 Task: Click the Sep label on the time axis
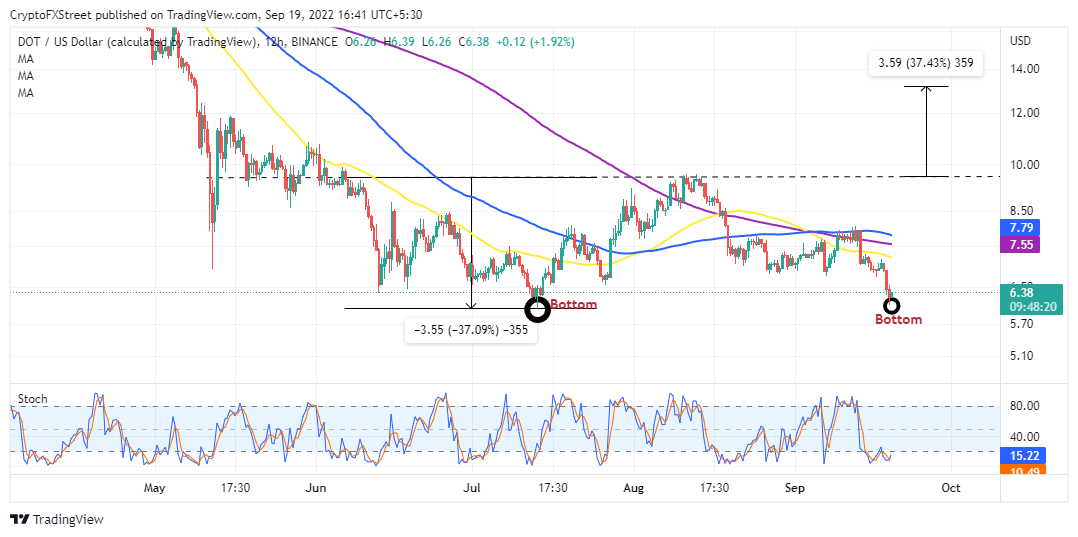[795, 488]
